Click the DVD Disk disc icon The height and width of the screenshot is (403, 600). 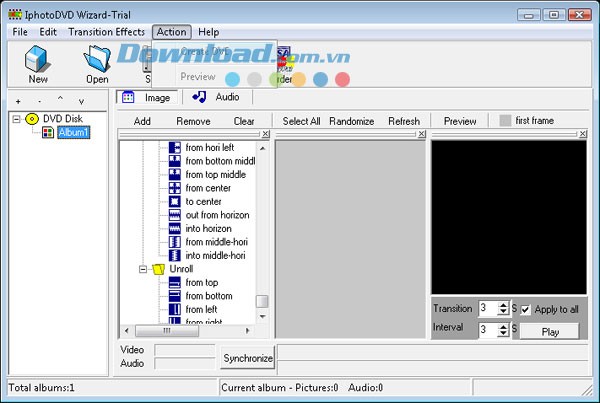32,119
